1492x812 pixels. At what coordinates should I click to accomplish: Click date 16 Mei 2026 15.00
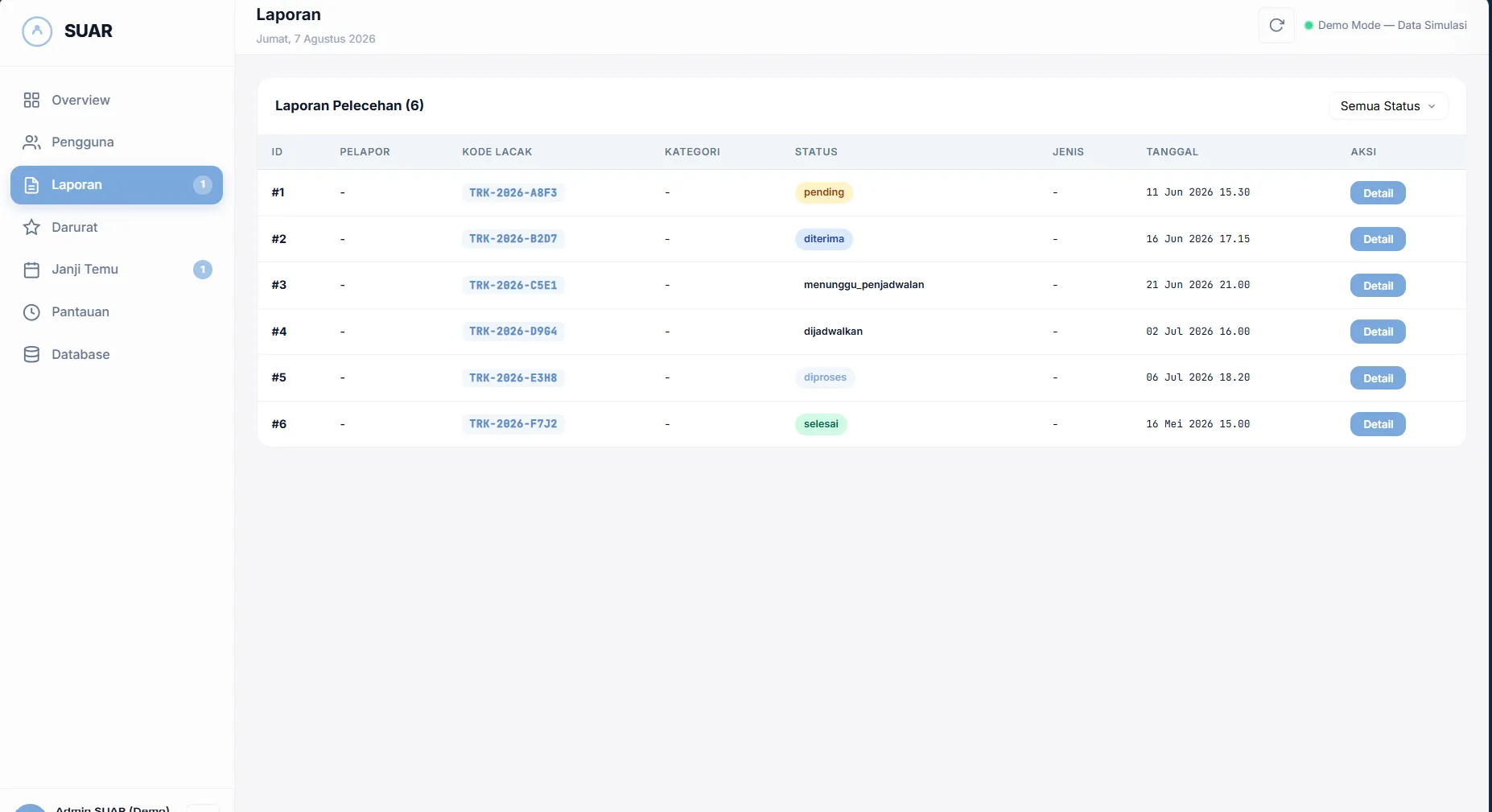click(1197, 424)
